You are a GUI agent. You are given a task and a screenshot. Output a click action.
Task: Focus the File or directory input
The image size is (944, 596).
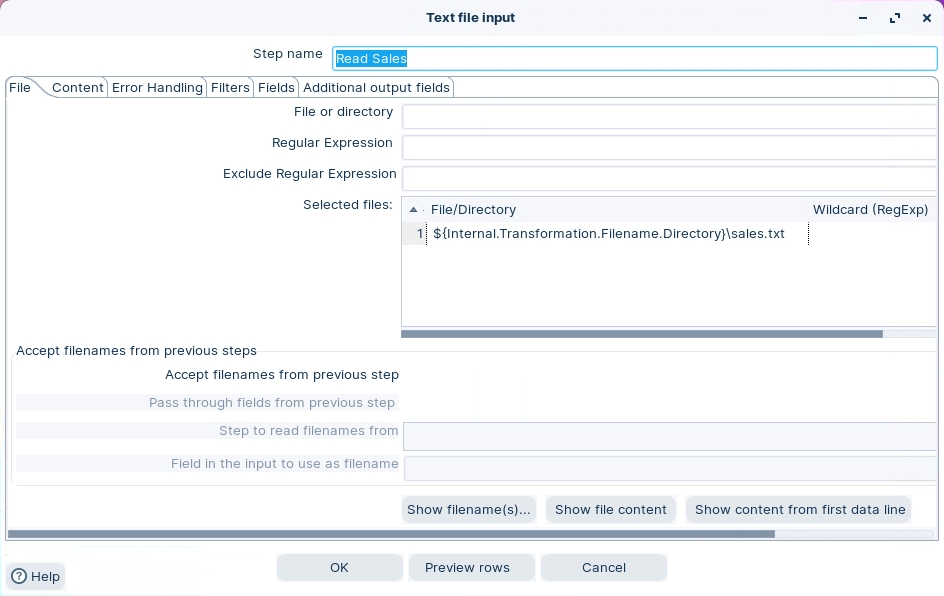pos(668,116)
